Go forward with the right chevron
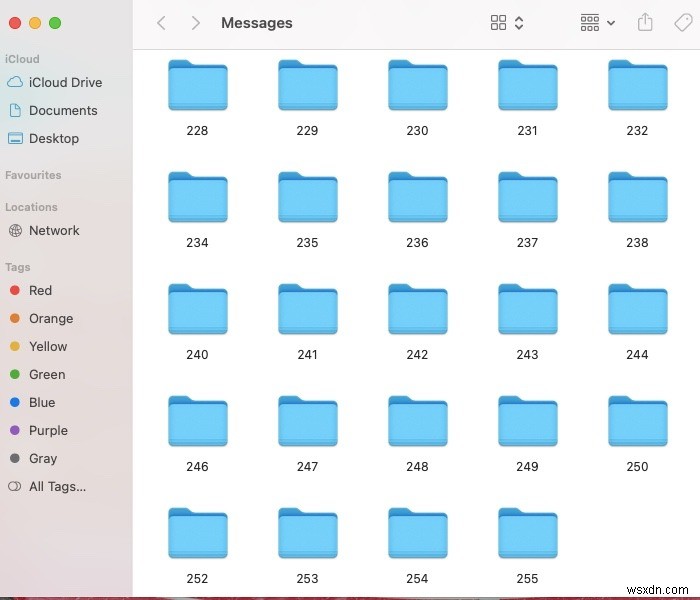Image resolution: width=700 pixels, height=600 pixels. [195, 23]
